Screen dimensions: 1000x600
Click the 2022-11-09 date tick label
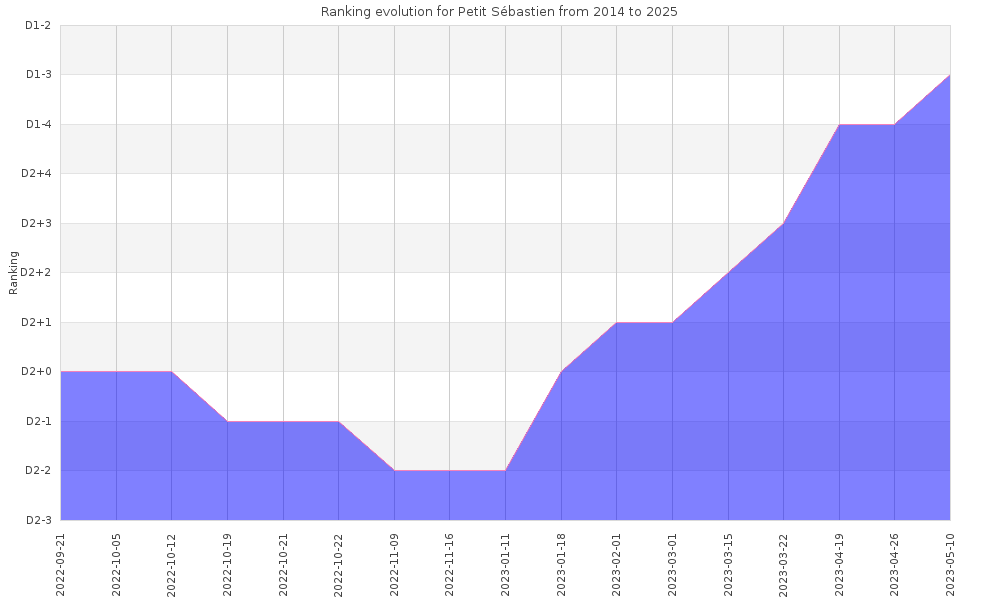pyautogui.click(x=394, y=564)
